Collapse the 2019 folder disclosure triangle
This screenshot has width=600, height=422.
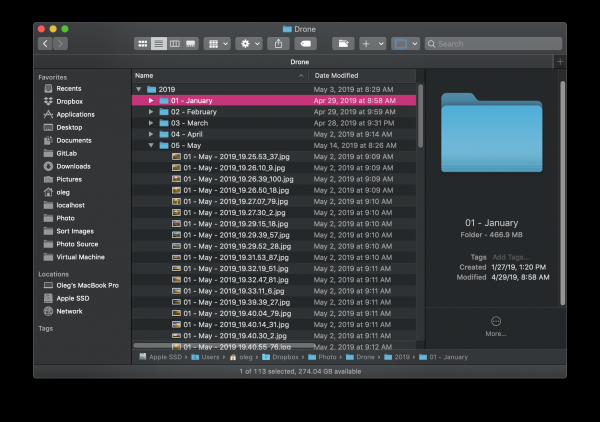pyautogui.click(x=139, y=89)
